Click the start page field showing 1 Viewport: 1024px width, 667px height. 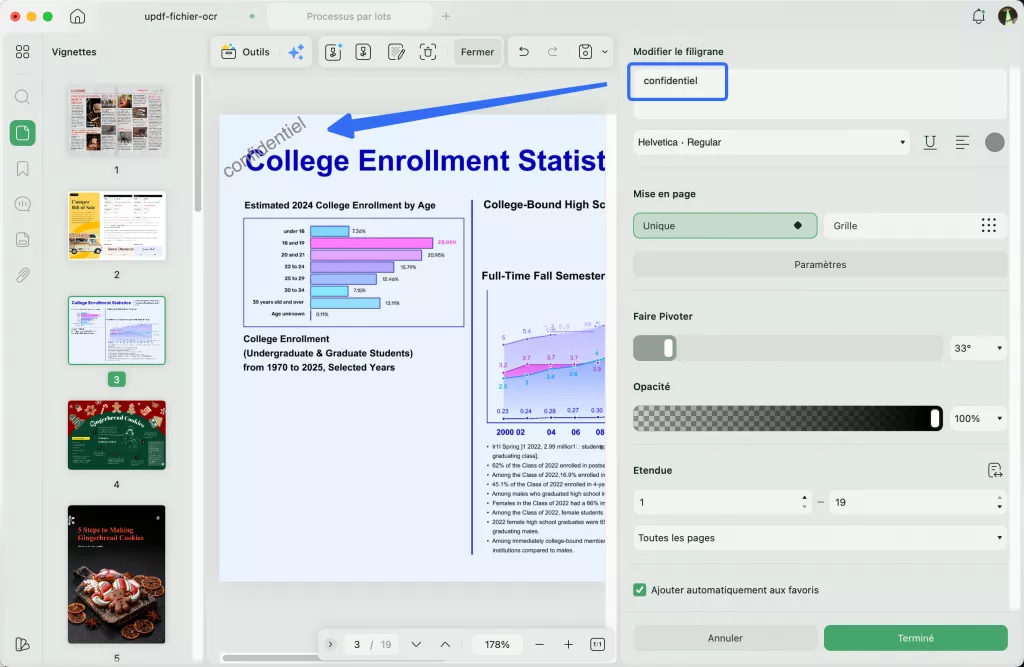point(722,502)
